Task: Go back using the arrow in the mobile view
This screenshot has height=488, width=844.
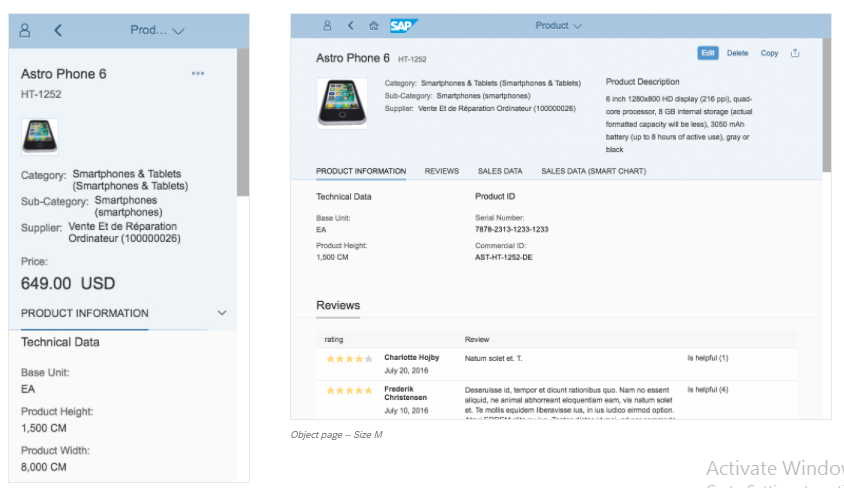Action: (58, 30)
